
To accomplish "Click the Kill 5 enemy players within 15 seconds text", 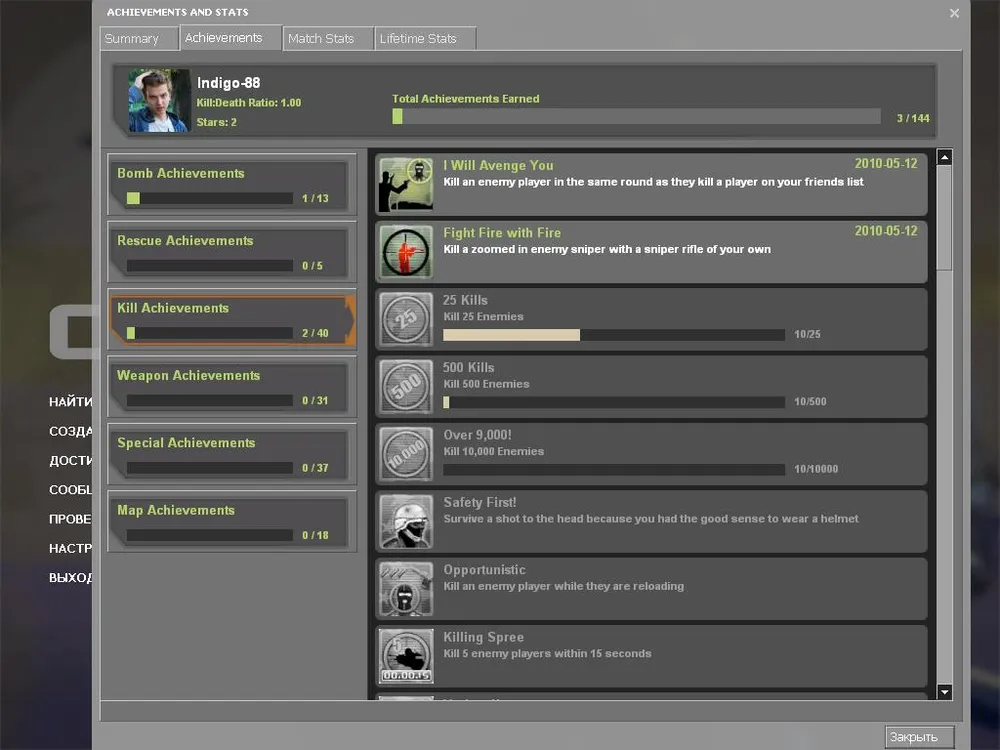I will pos(547,654).
